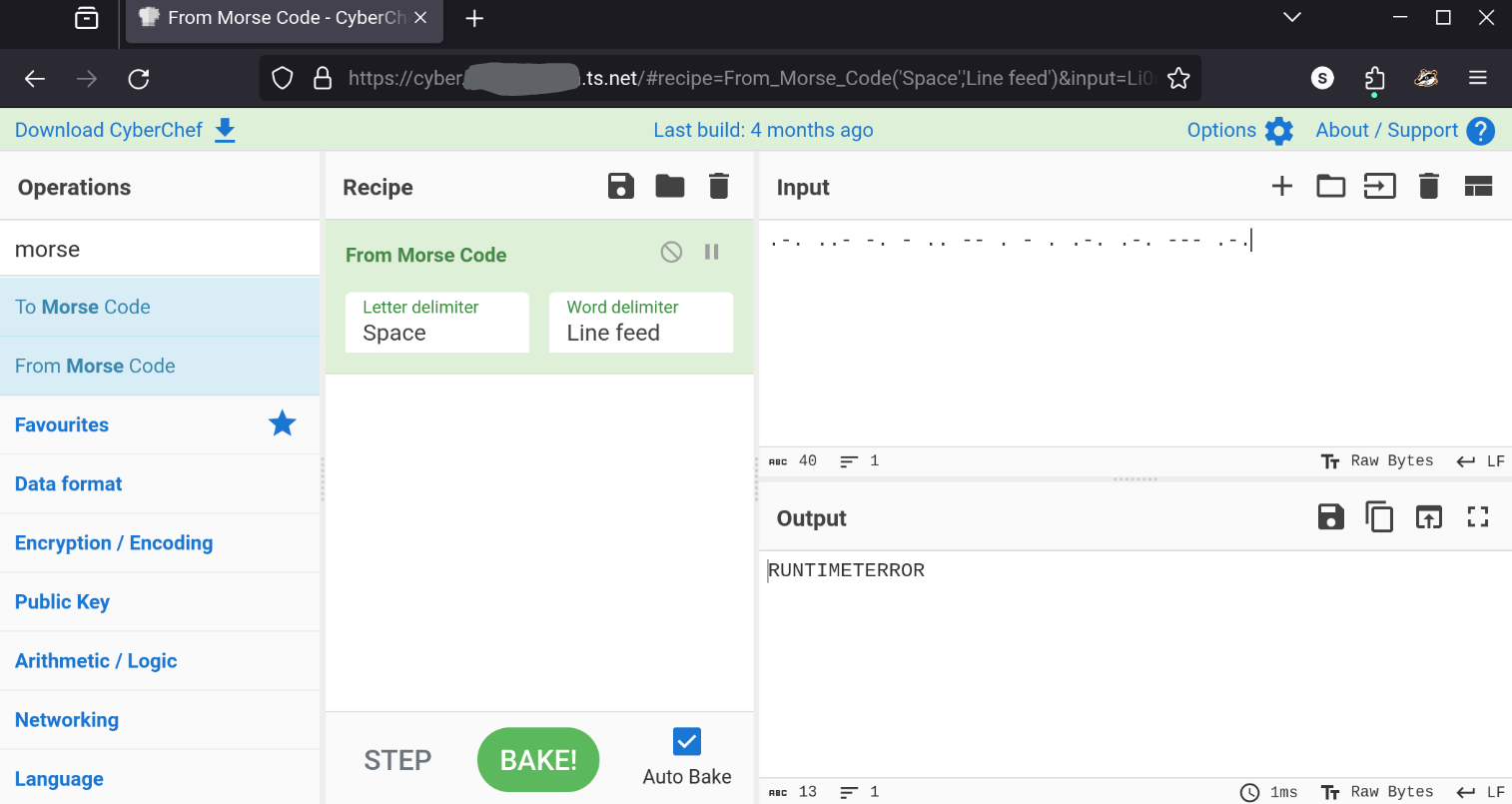Disable the From Morse Code operation
Screen dimensions: 1512x804
pos(671,252)
